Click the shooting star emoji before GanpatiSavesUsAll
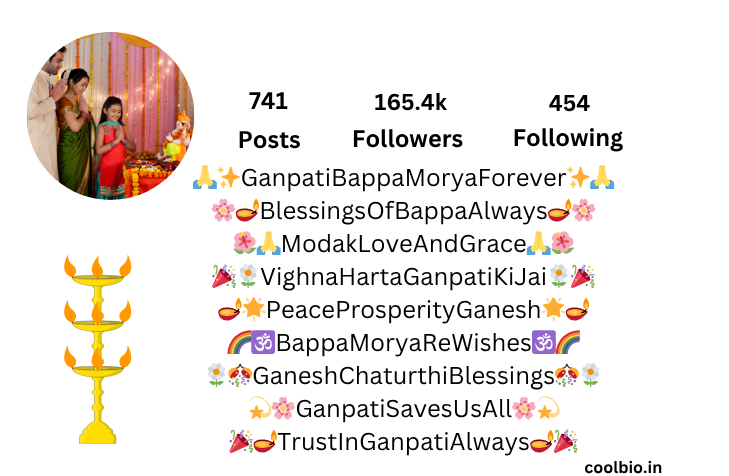The image size is (729, 476). (259, 409)
